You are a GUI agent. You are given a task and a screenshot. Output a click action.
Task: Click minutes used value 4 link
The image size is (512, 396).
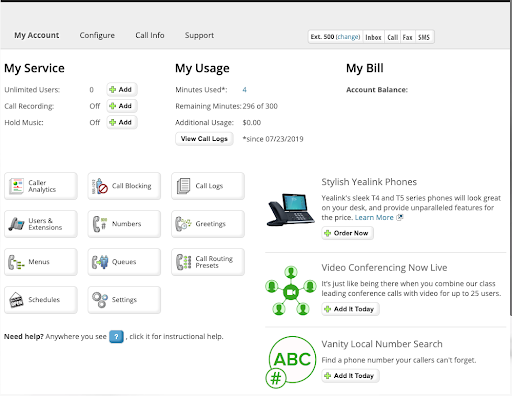[244, 90]
